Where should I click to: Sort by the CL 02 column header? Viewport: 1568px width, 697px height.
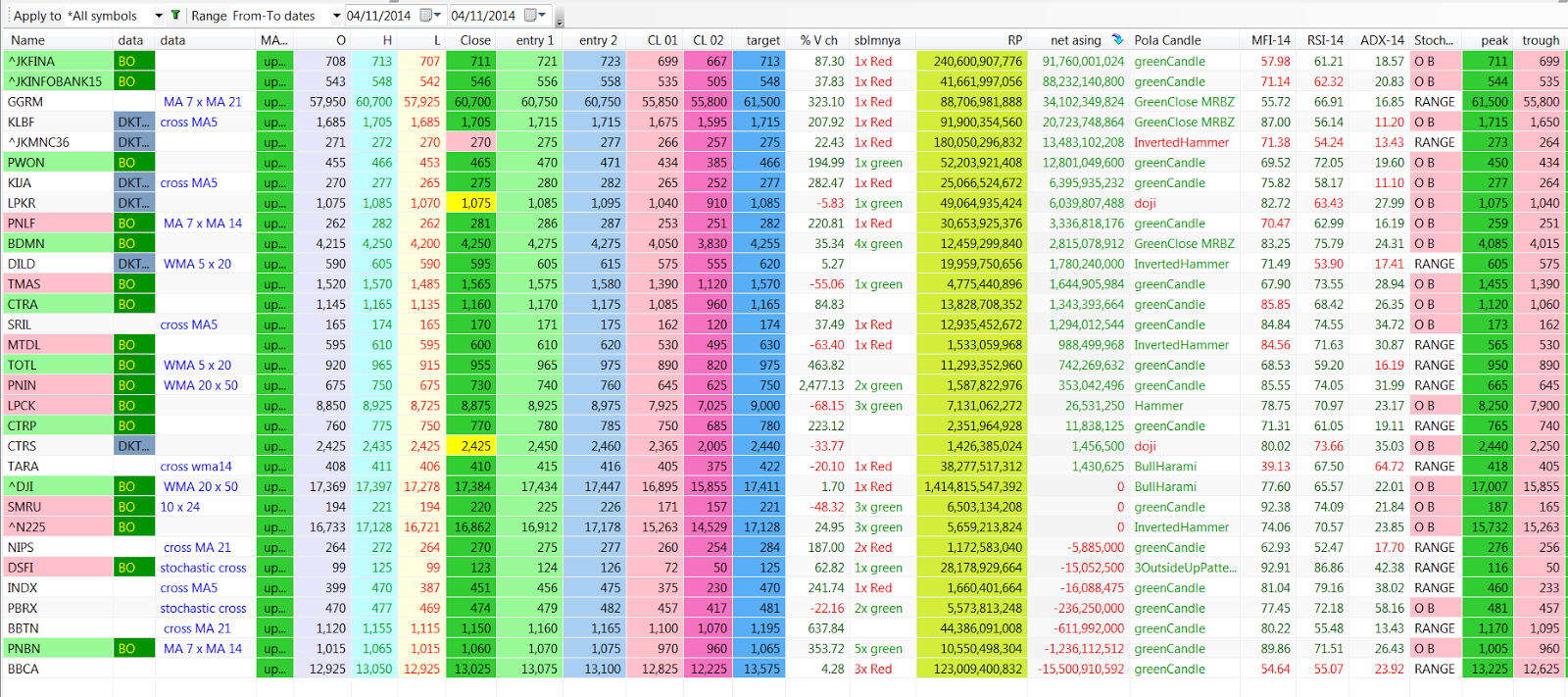707,40
